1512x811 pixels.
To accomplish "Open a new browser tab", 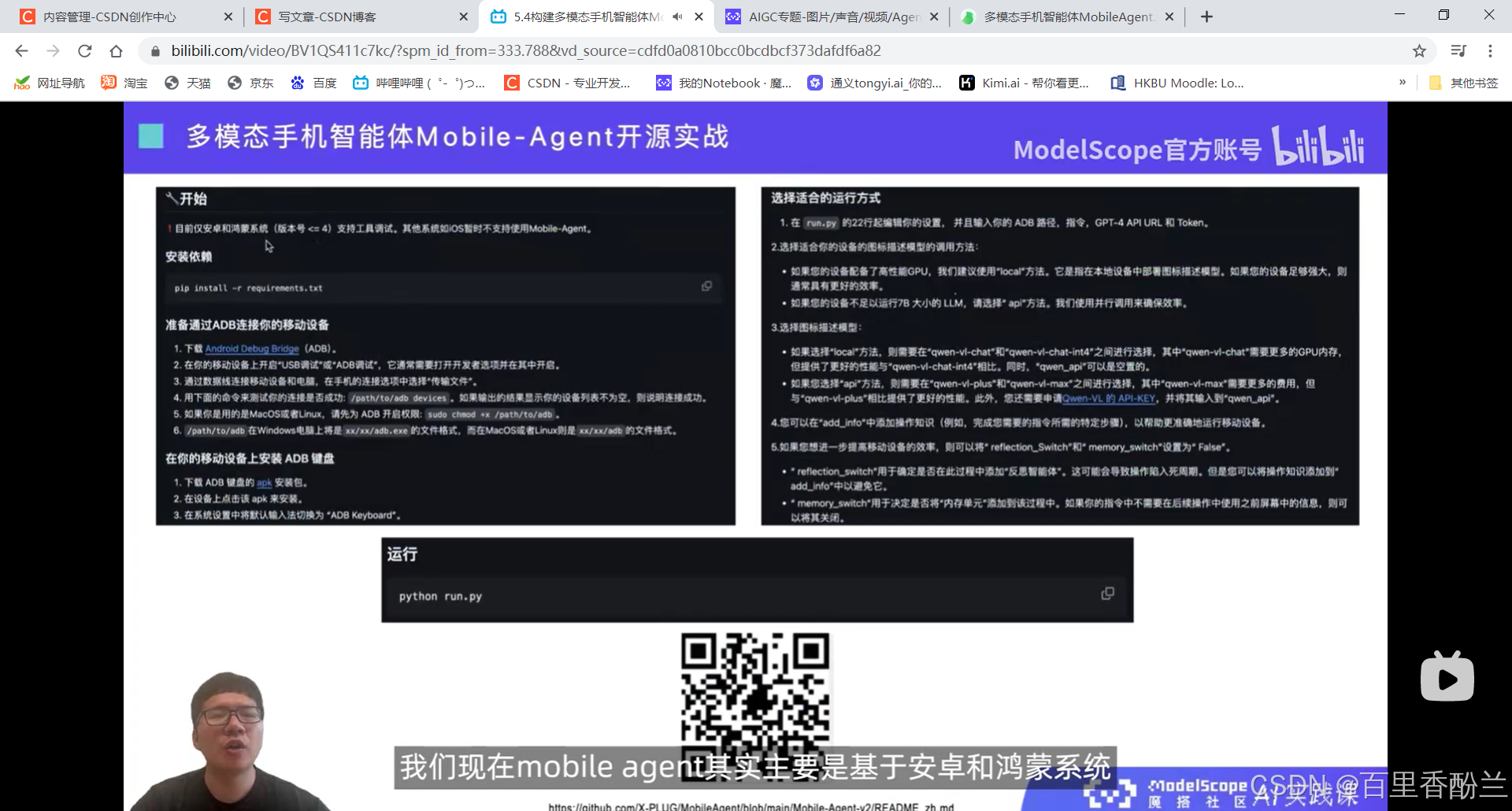I will coord(1206,17).
